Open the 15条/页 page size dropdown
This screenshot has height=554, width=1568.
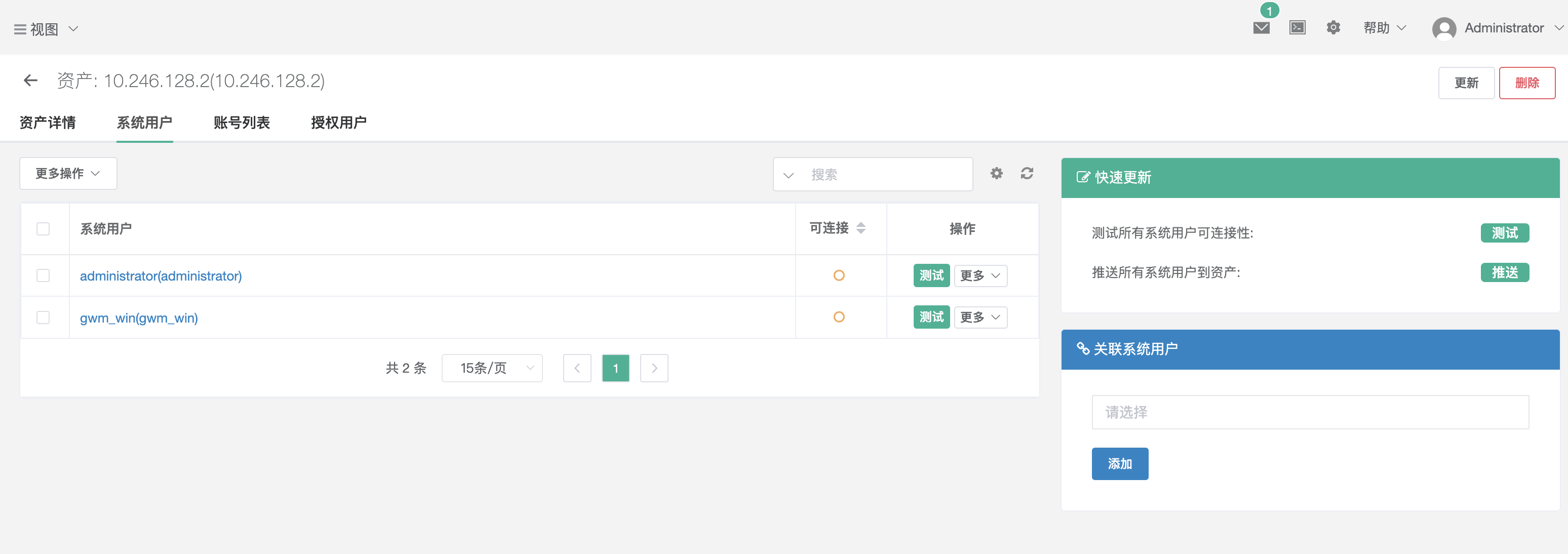coord(492,368)
